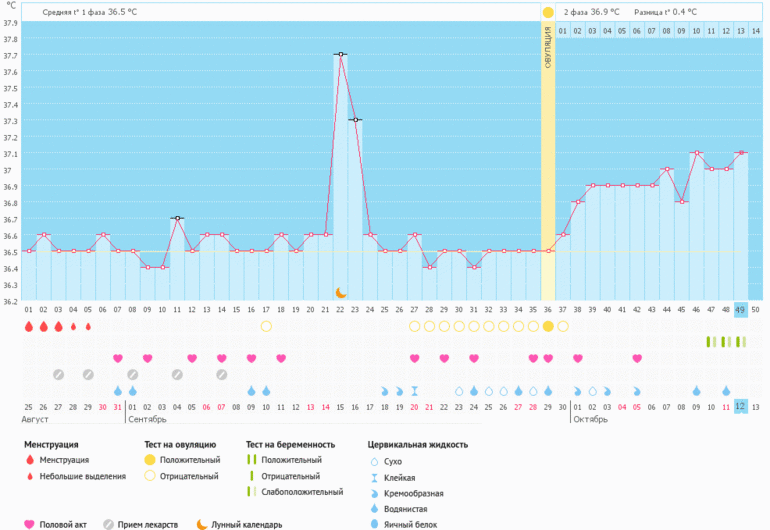Select phase 2 day 14 in the top header
This screenshot has width=770, height=530.
[755, 31]
